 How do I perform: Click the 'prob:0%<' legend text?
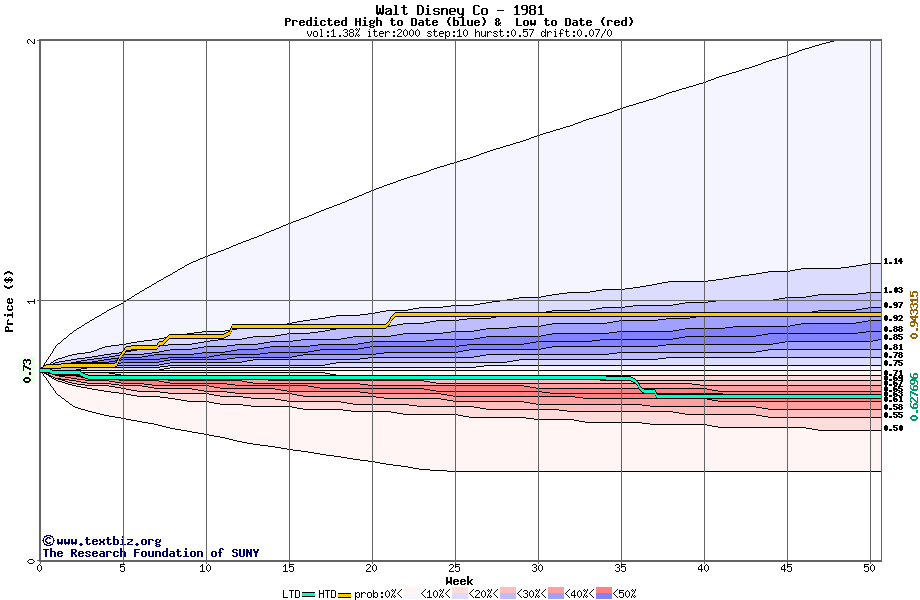378,594
